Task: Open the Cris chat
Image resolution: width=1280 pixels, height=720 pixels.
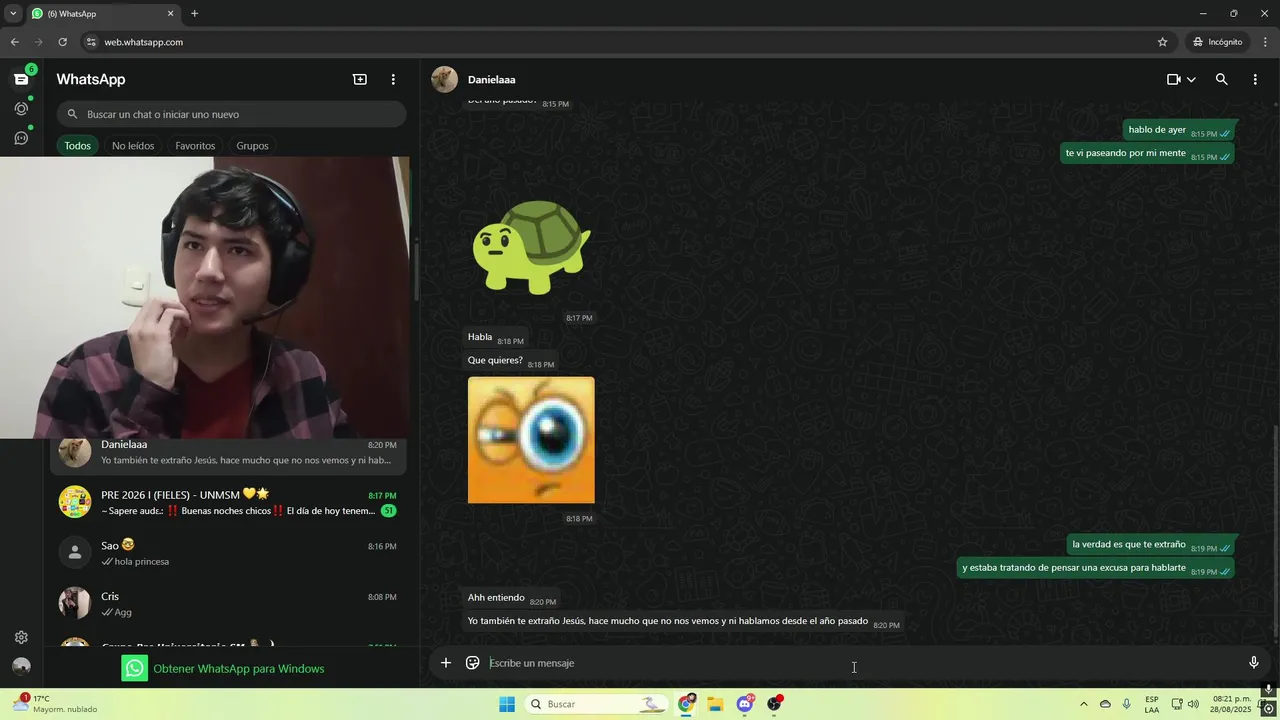Action: pyautogui.click(x=229, y=604)
